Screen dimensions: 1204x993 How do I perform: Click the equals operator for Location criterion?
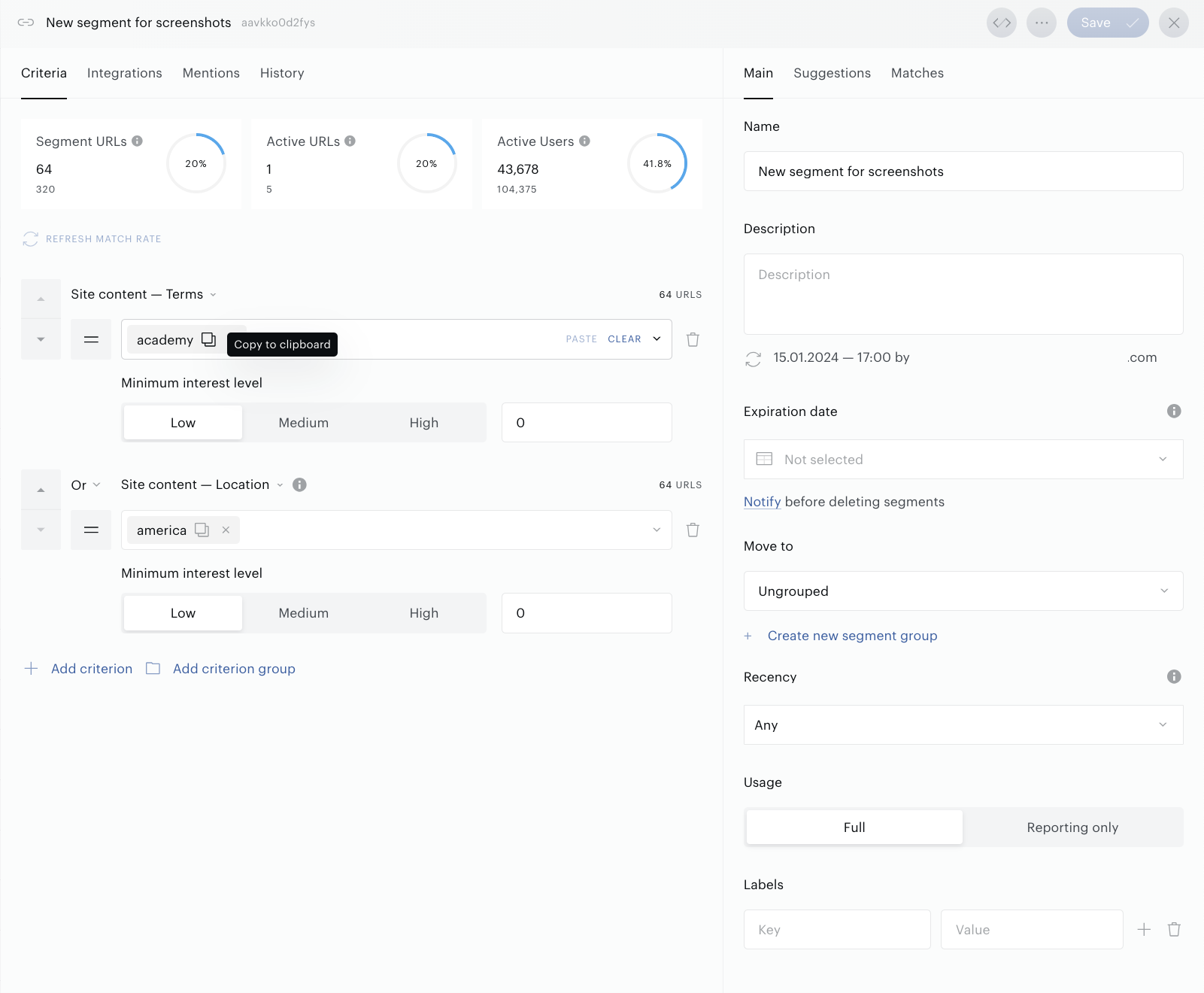91,530
